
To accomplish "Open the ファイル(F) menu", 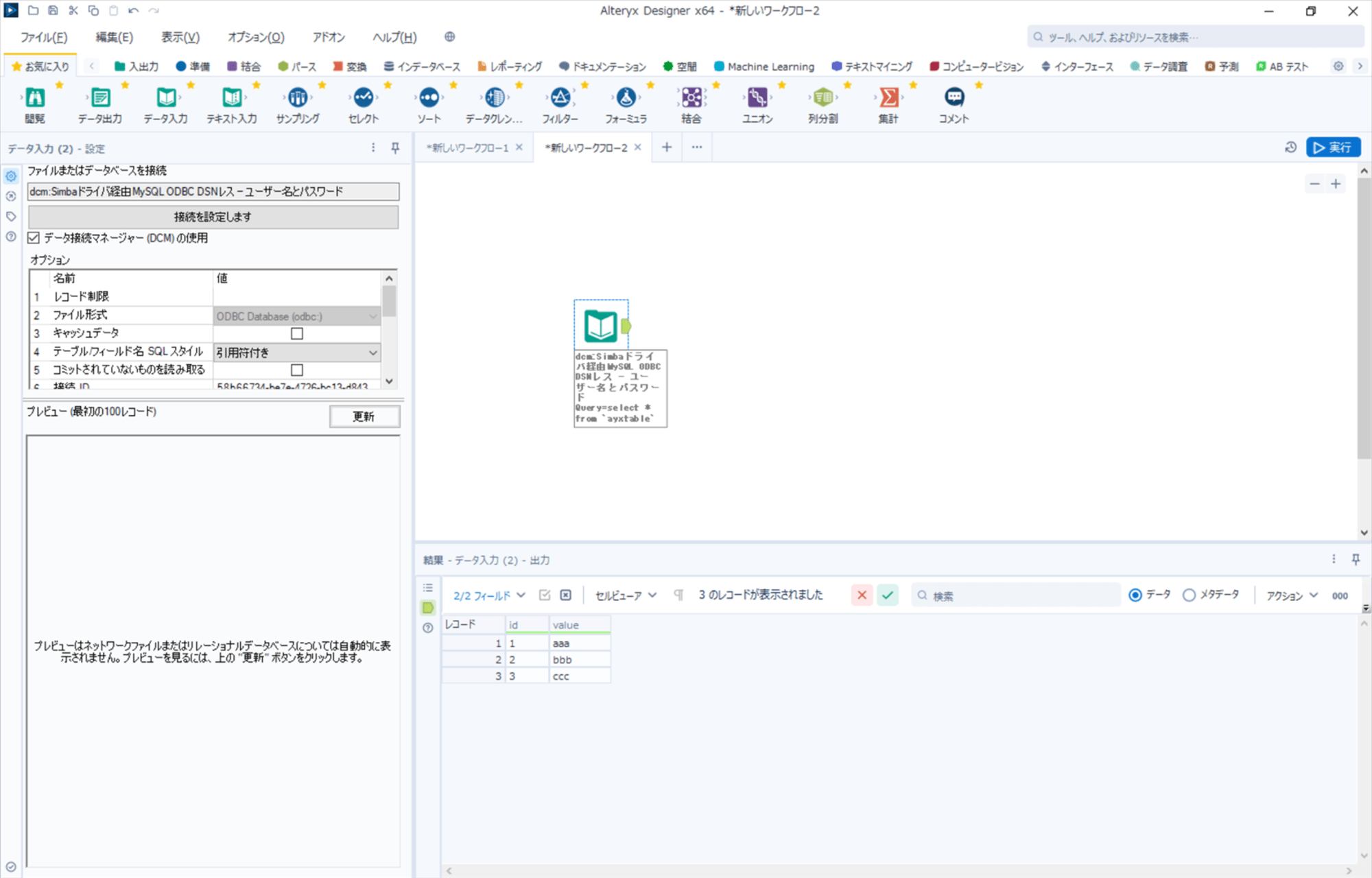I will click(x=44, y=37).
